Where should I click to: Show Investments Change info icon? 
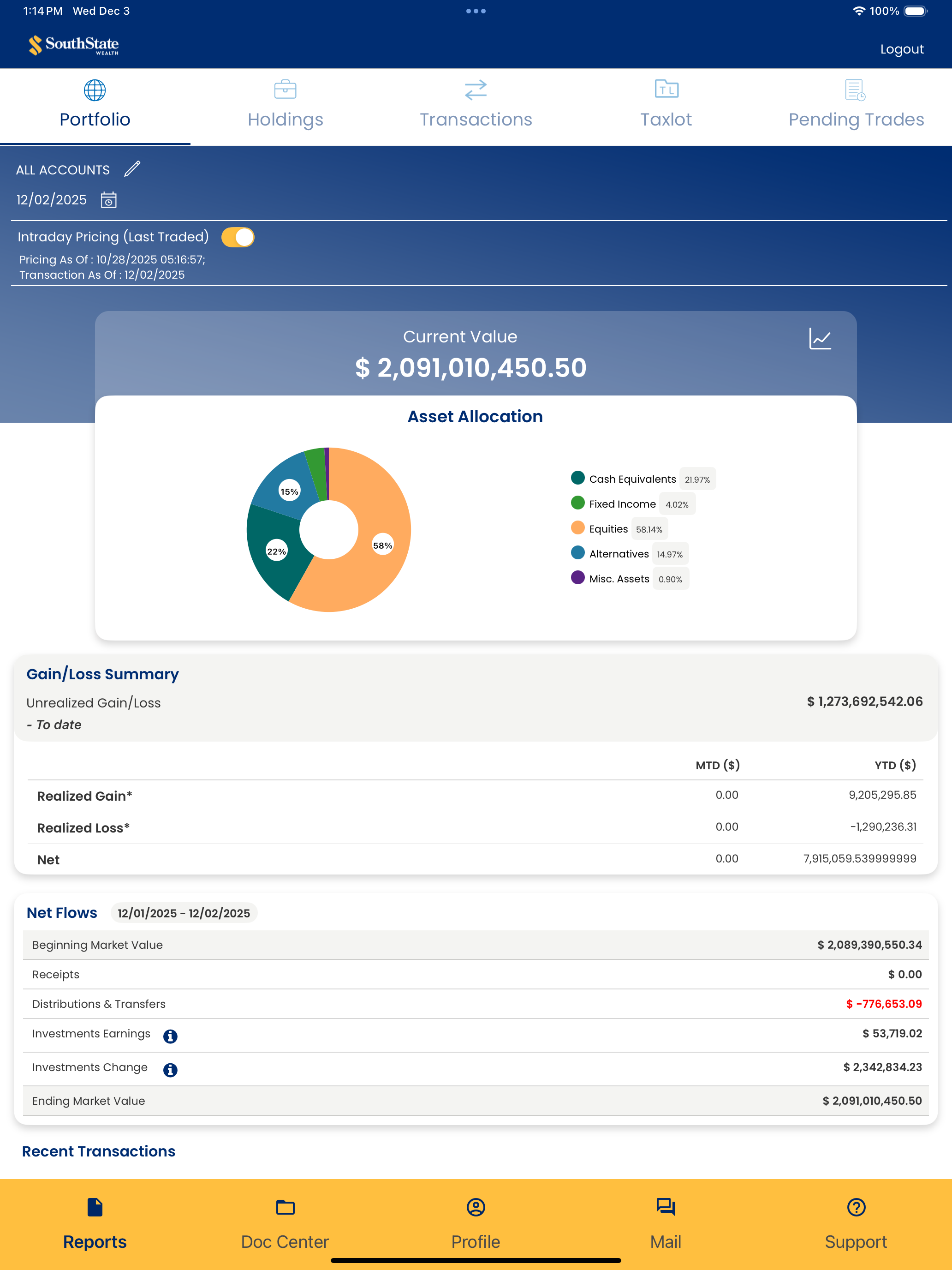[x=171, y=1070]
